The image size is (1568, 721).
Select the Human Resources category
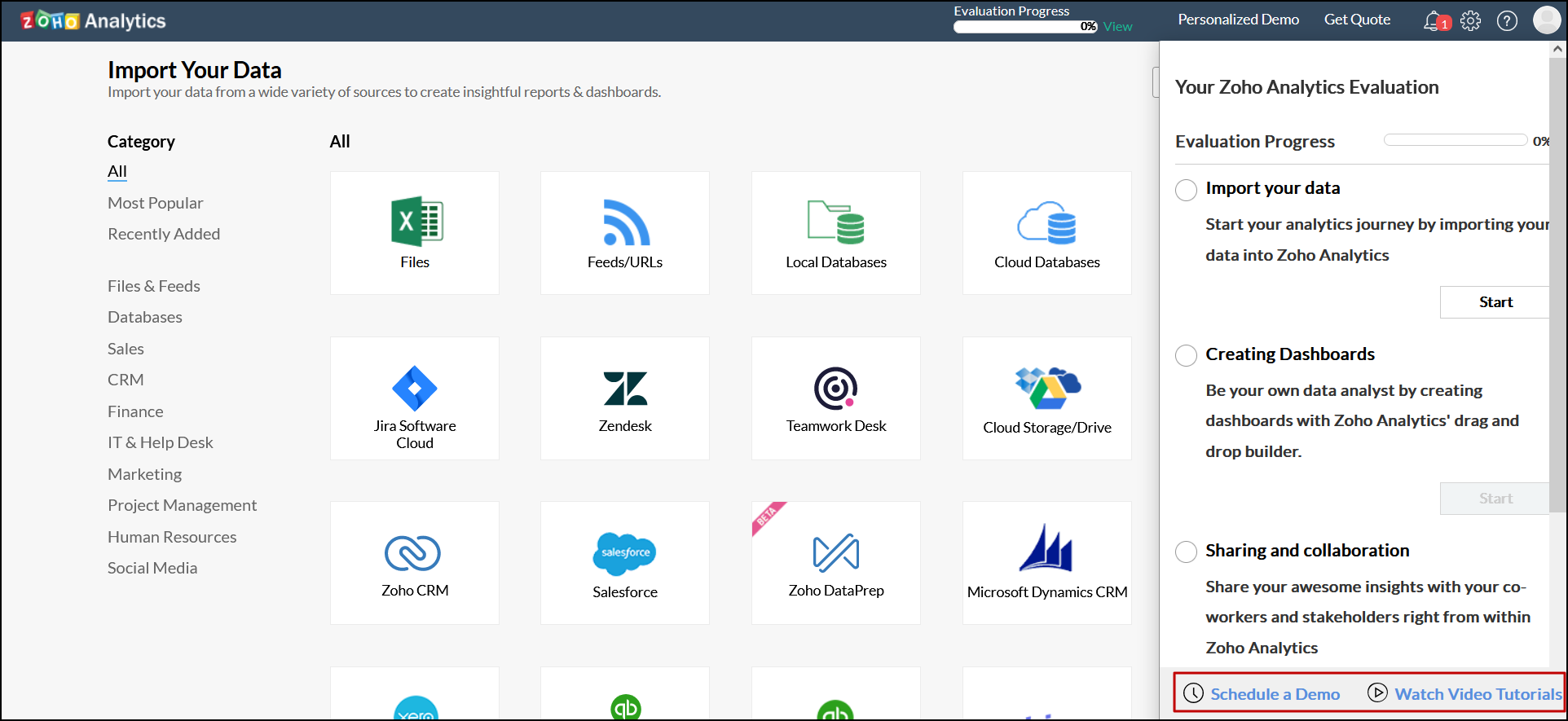pos(172,537)
